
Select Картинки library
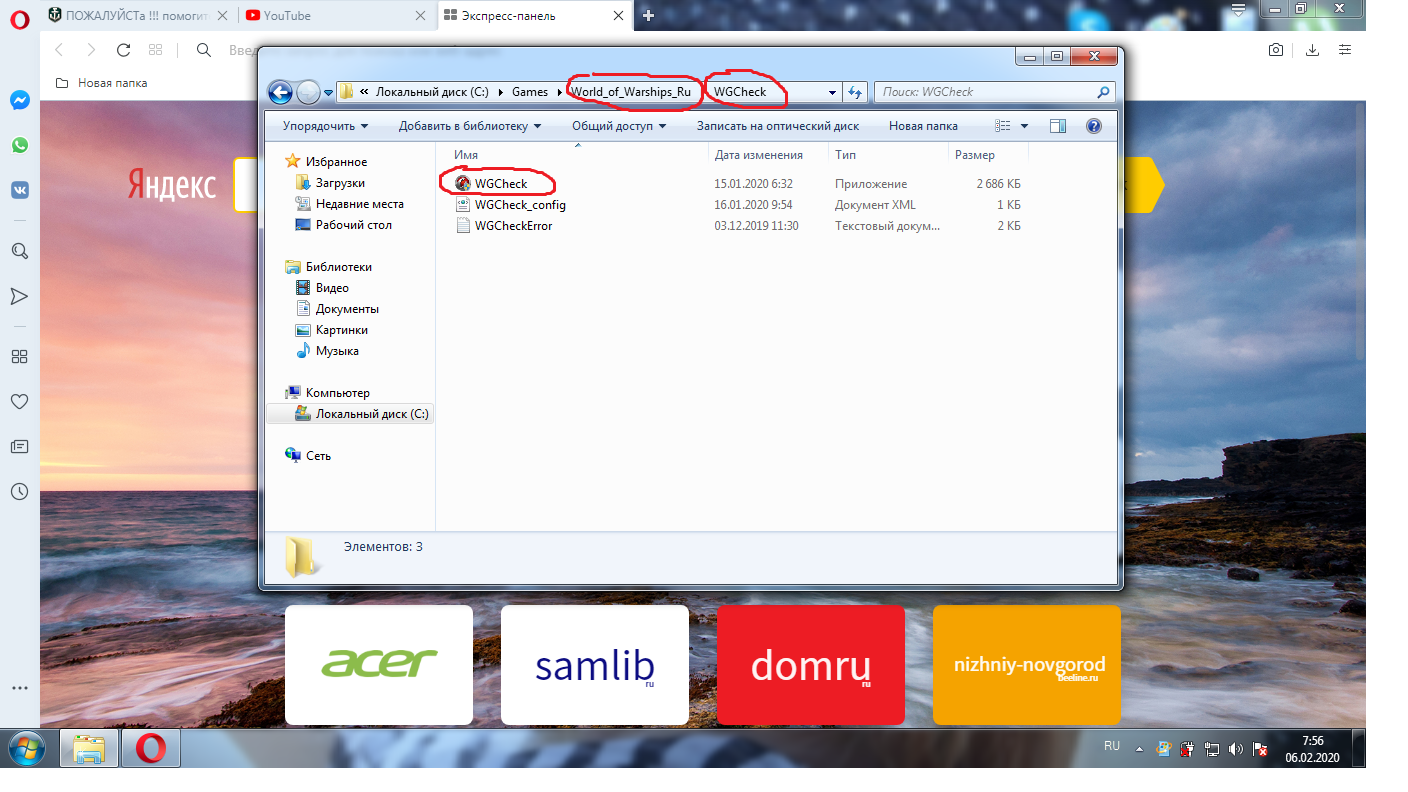pyautogui.click(x=341, y=330)
